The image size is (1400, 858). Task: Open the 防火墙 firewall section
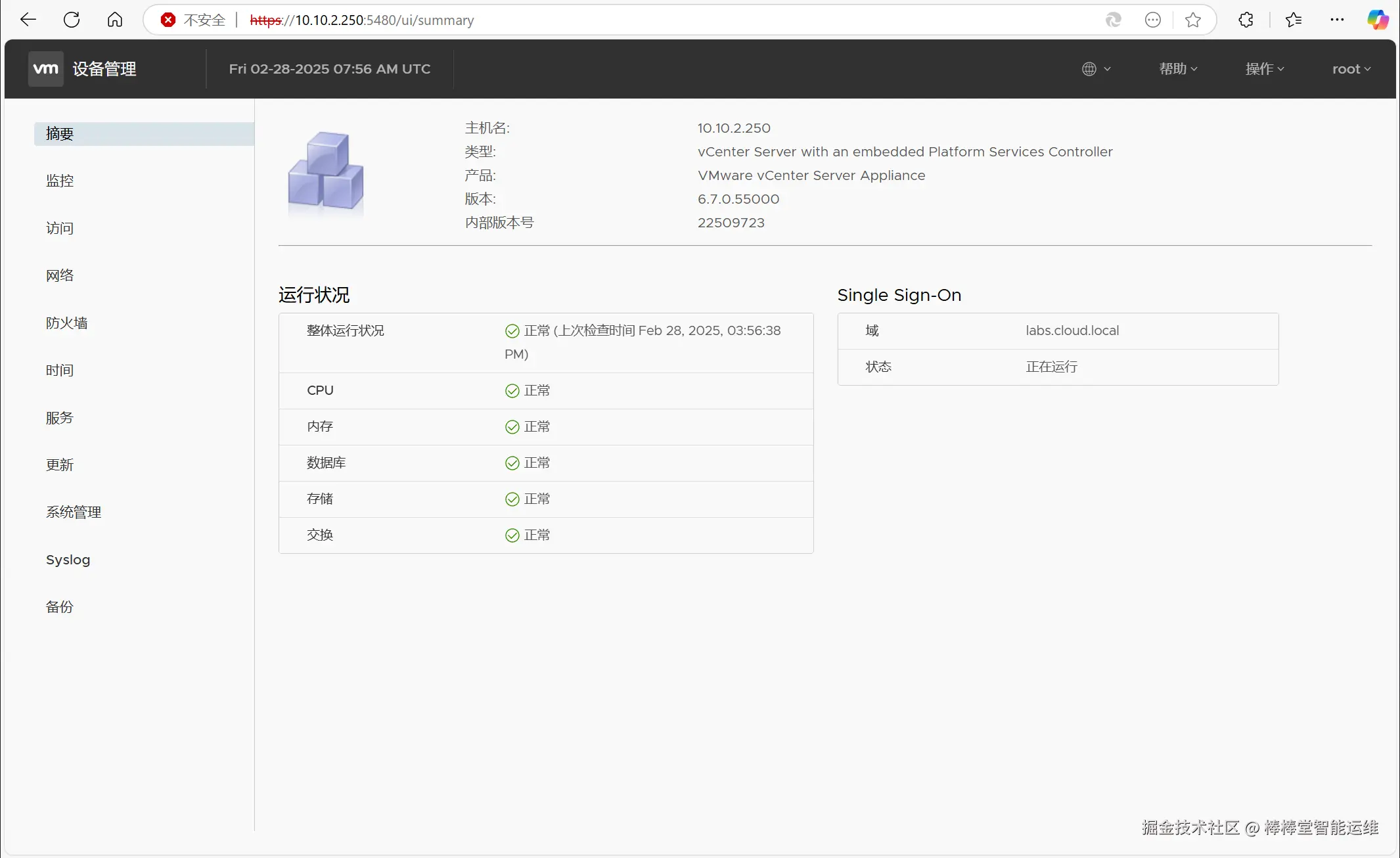click(66, 323)
